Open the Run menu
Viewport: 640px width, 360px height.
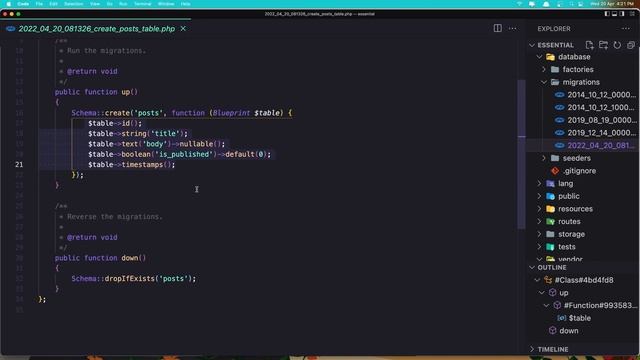pos(123,4)
